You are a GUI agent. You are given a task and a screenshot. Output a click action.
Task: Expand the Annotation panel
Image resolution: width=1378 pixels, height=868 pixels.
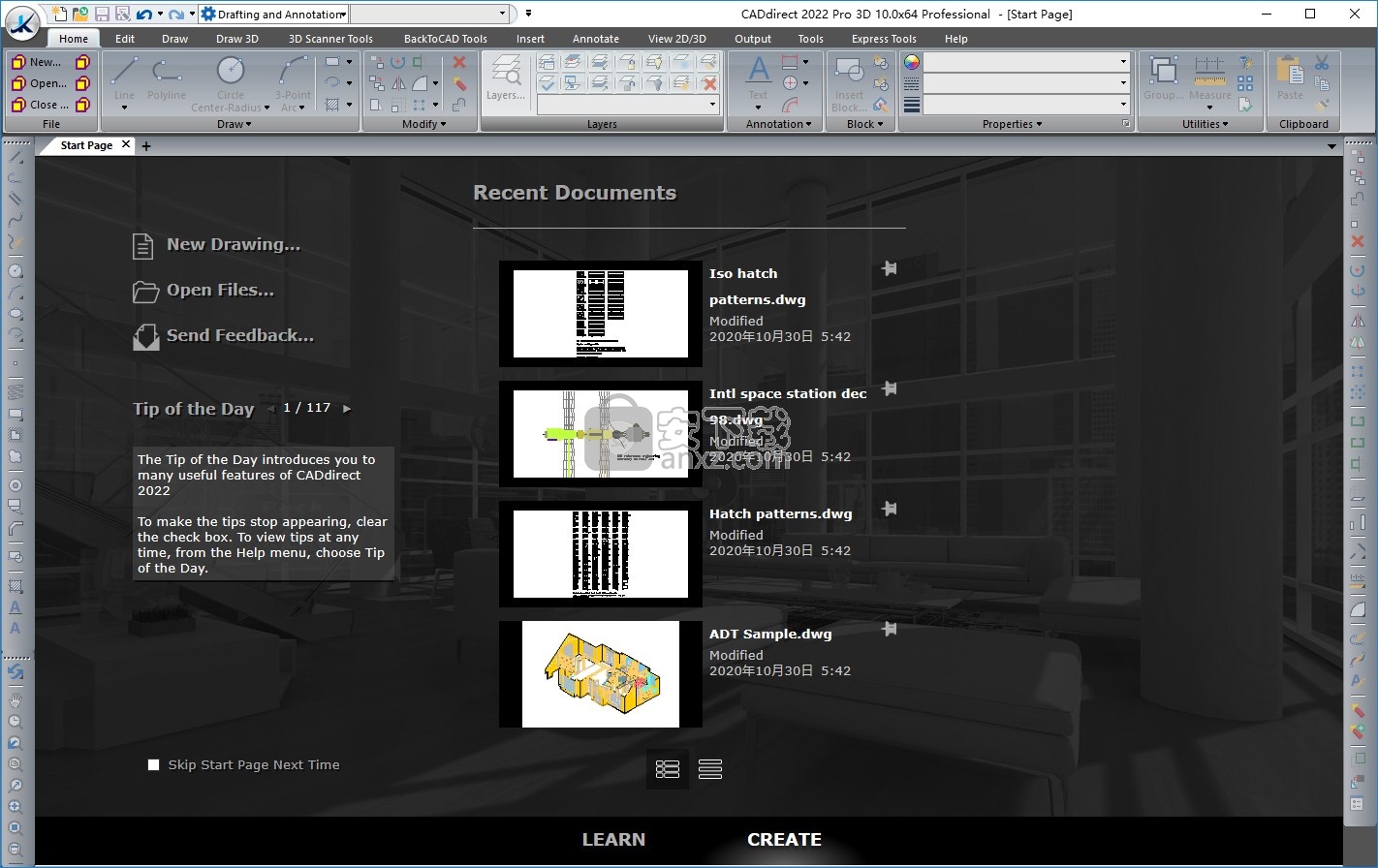tap(779, 124)
